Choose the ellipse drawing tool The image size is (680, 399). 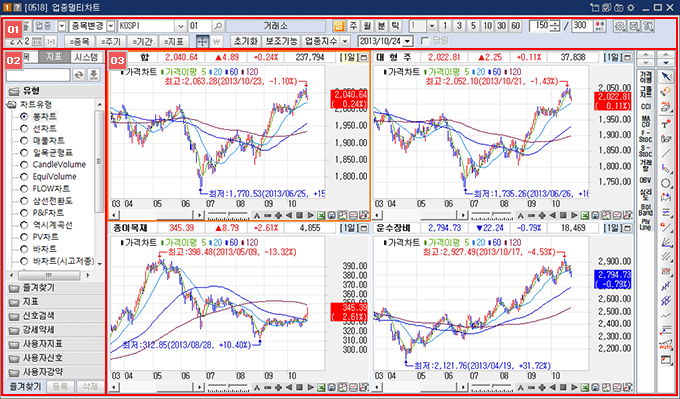pyautogui.click(x=665, y=183)
